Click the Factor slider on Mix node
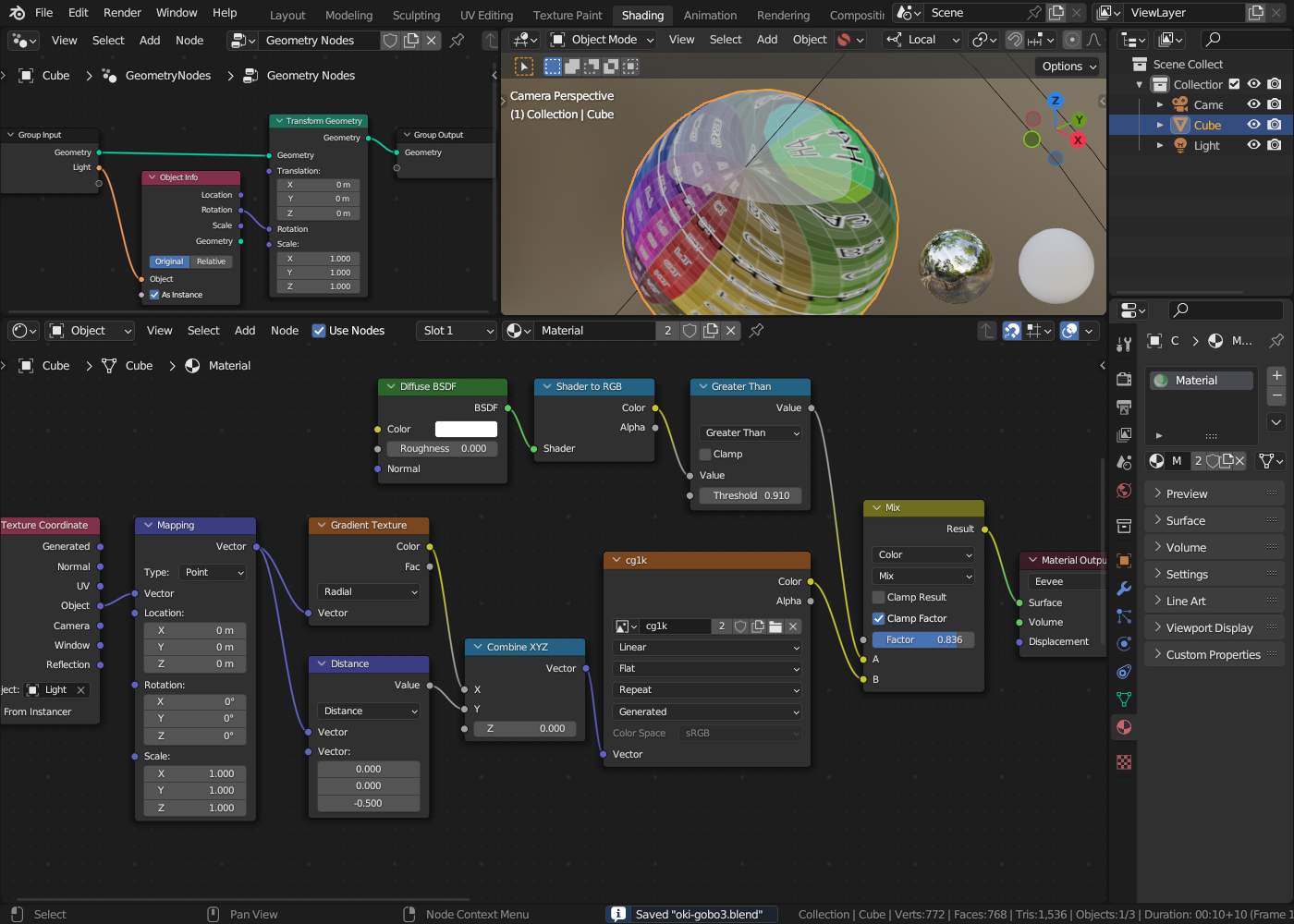The height and width of the screenshot is (924, 1294). click(x=923, y=640)
